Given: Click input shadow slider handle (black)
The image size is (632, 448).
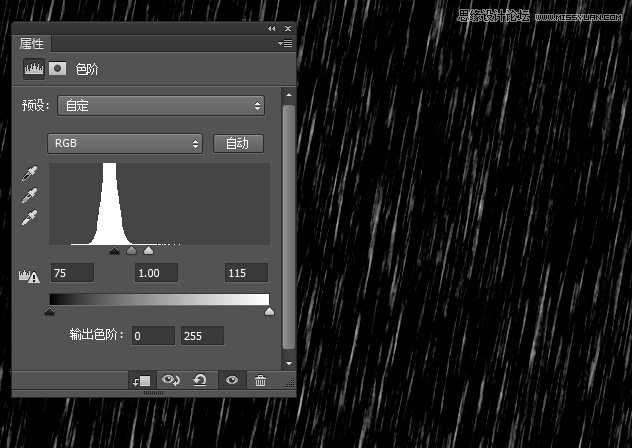Looking at the screenshot, I should point(114,251).
